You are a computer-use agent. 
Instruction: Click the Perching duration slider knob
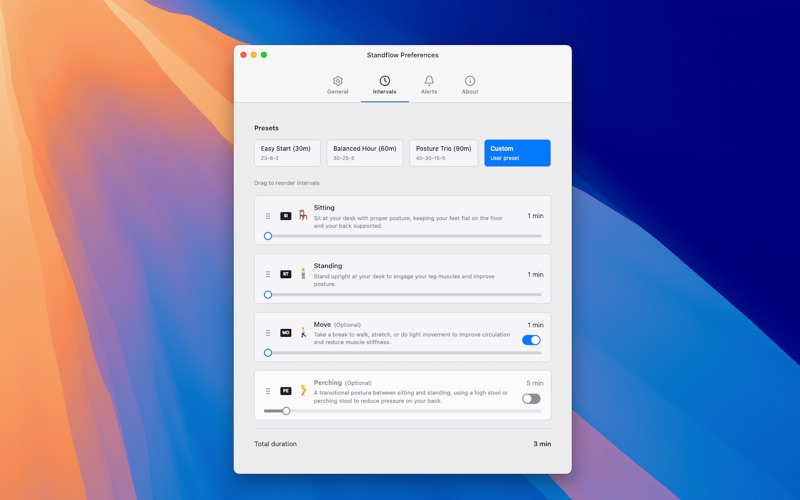pyautogui.click(x=286, y=411)
